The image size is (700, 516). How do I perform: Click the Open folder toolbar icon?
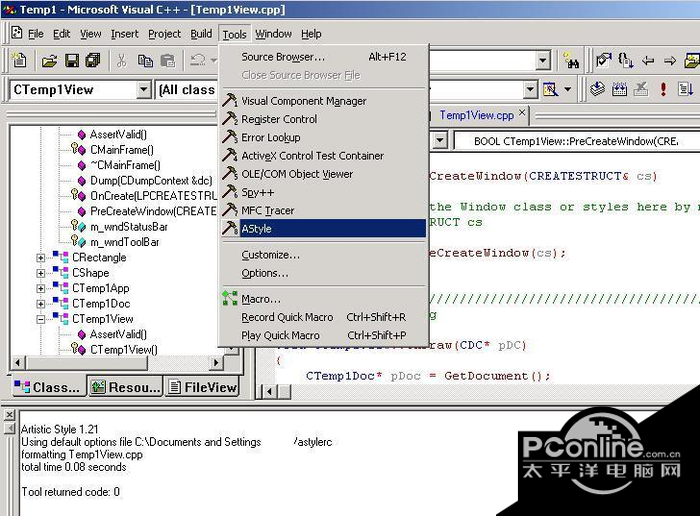tap(50, 60)
